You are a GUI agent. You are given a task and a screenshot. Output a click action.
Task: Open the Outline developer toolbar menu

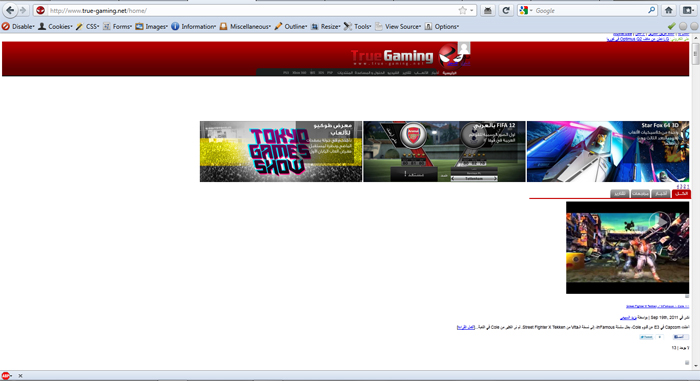click(x=291, y=27)
